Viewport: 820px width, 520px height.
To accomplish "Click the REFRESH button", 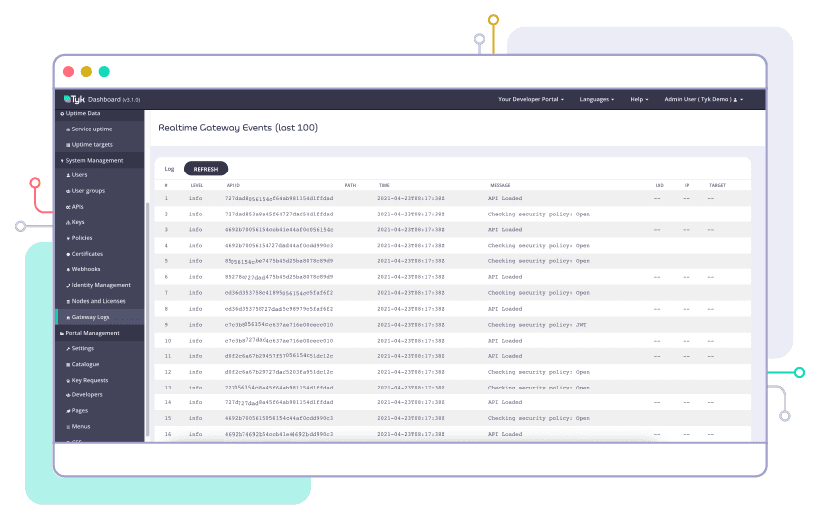I will tap(206, 169).
